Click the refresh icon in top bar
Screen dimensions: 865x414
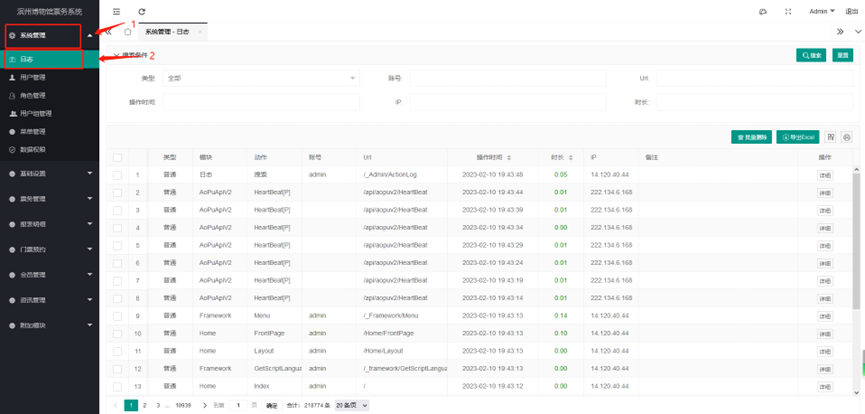point(142,11)
